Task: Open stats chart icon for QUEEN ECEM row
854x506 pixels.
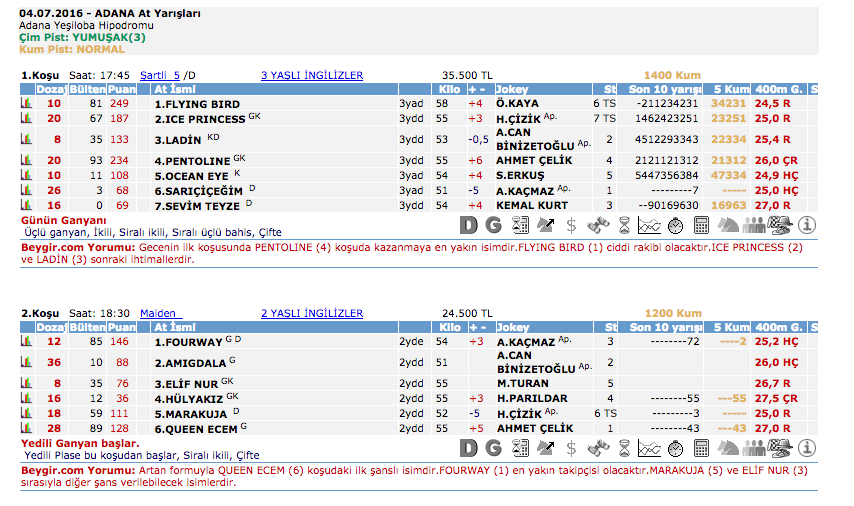Action: pos(27,428)
